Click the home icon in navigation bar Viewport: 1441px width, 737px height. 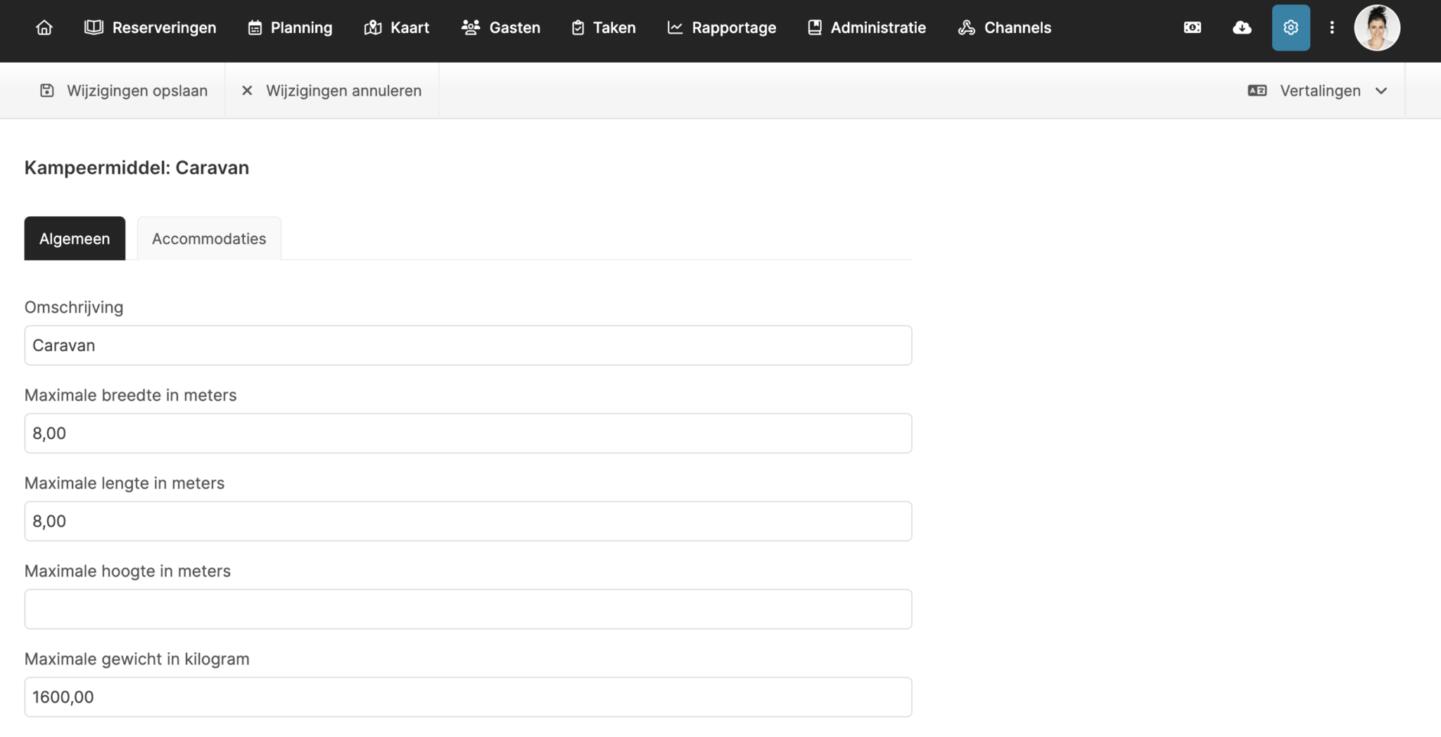click(x=44, y=28)
